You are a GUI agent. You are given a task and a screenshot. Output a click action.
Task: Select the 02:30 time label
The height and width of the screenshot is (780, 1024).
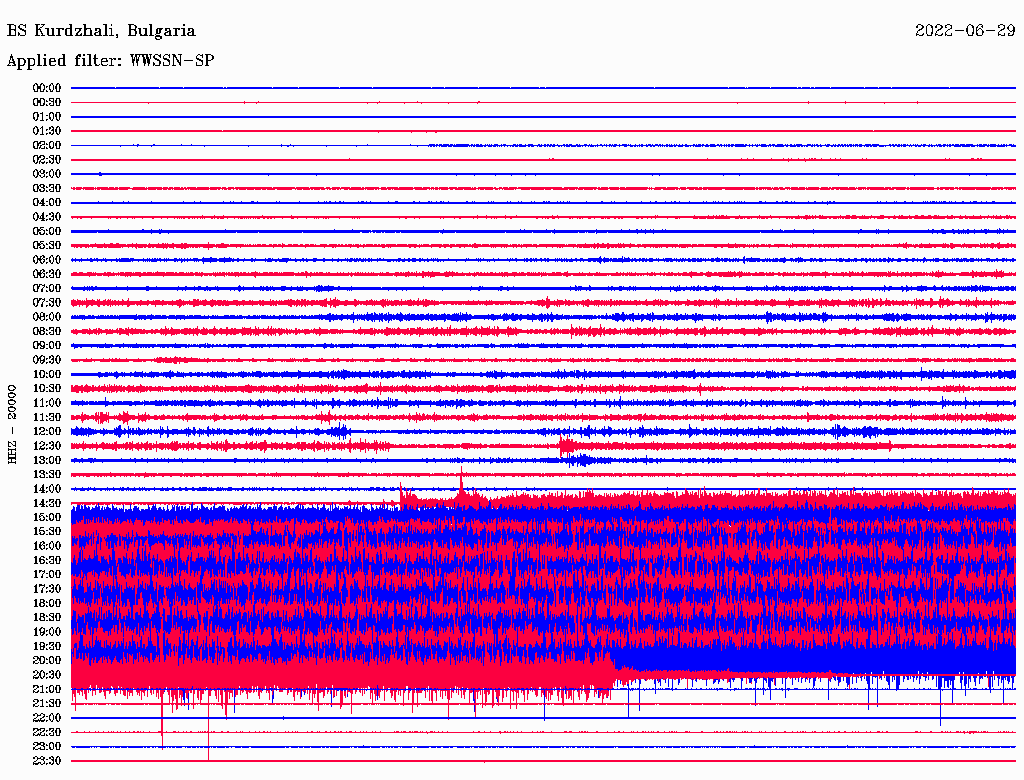[x=47, y=159]
